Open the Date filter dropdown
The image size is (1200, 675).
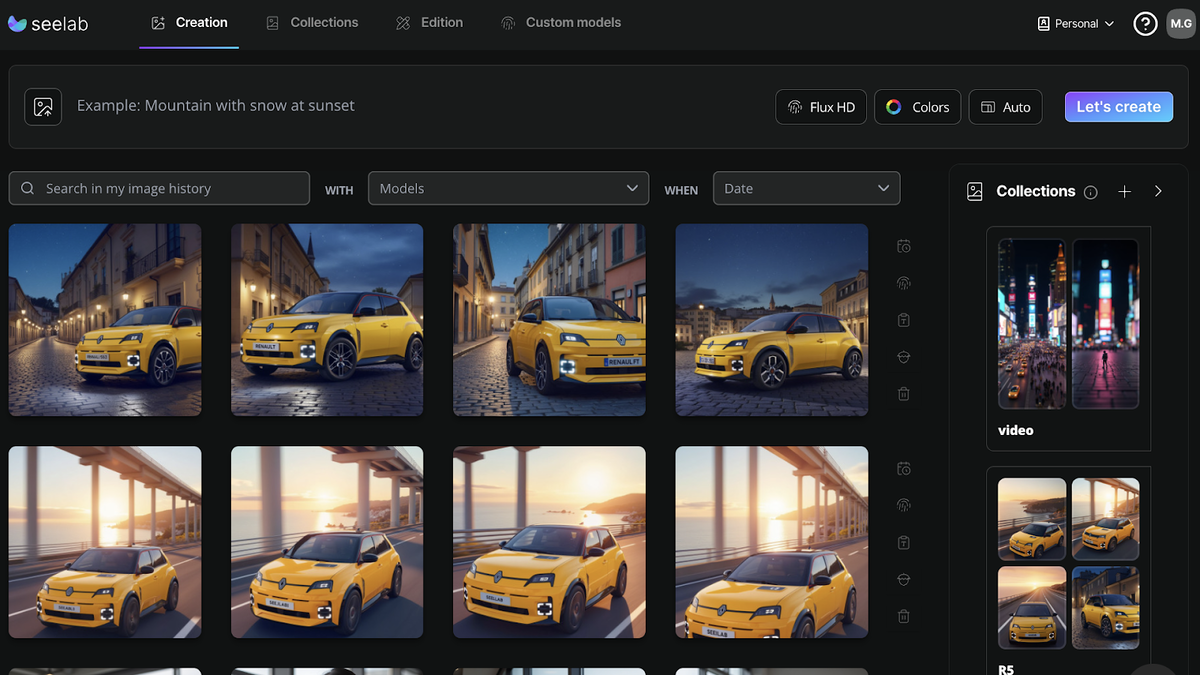tap(806, 188)
